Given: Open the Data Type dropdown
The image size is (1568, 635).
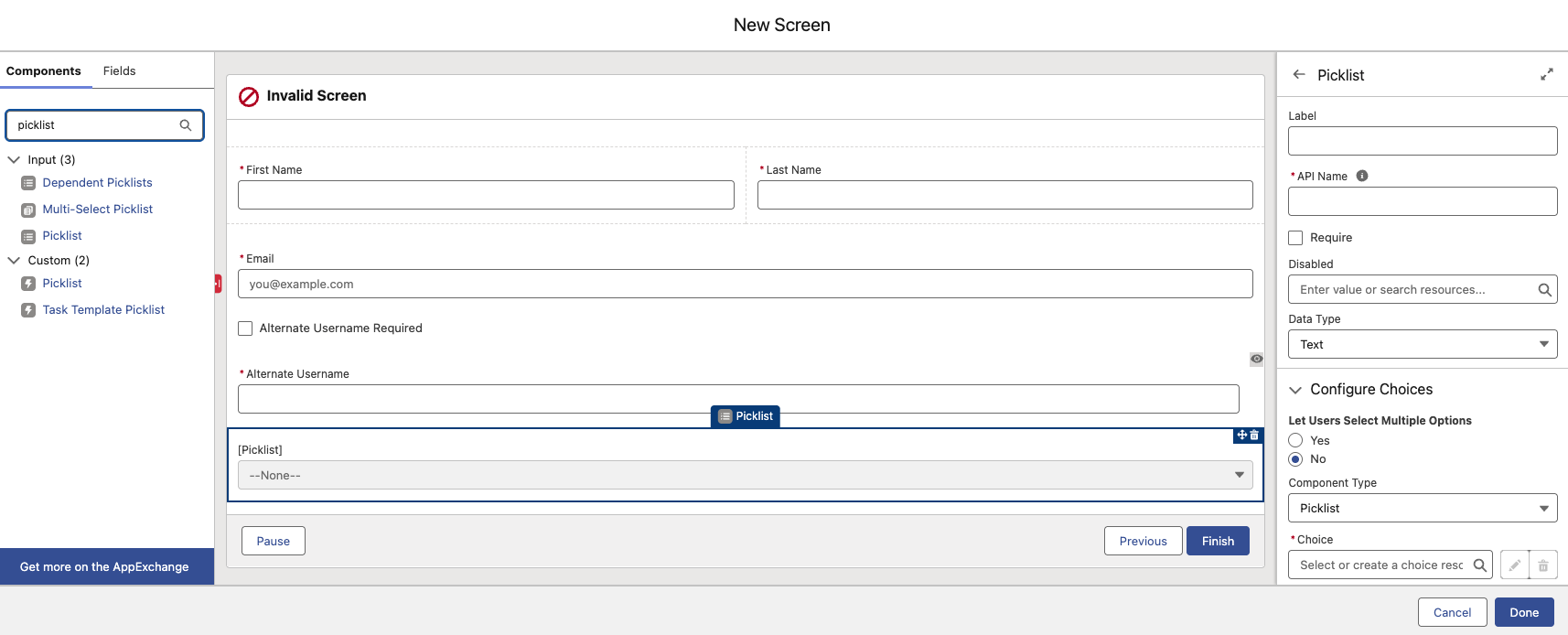Looking at the screenshot, I should pos(1423,344).
